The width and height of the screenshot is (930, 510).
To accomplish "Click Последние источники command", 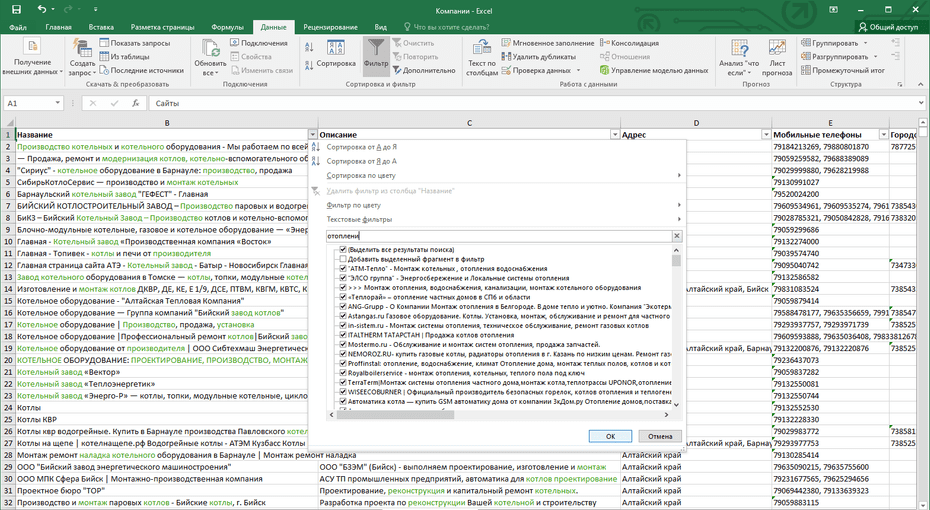I will pyautogui.click(x=142, y=70).
